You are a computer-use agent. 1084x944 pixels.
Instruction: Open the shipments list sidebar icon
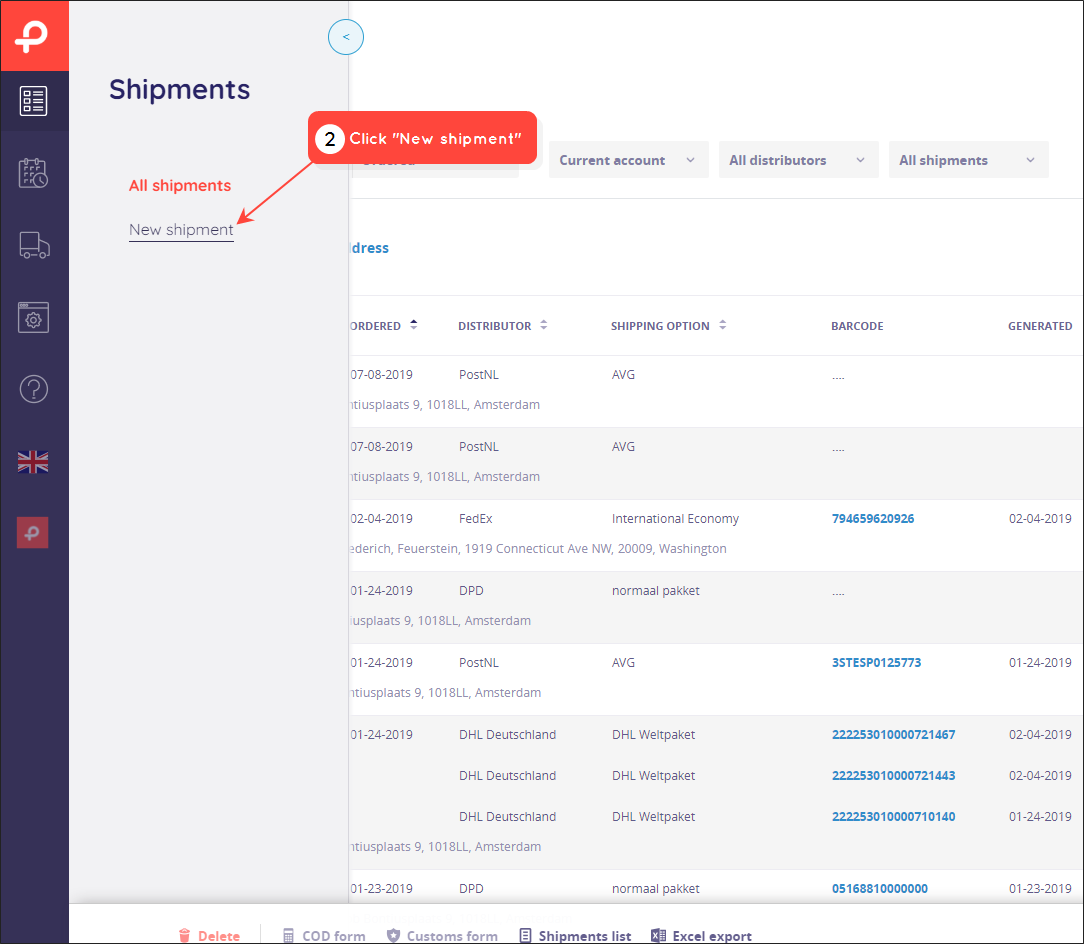[33, 101]
